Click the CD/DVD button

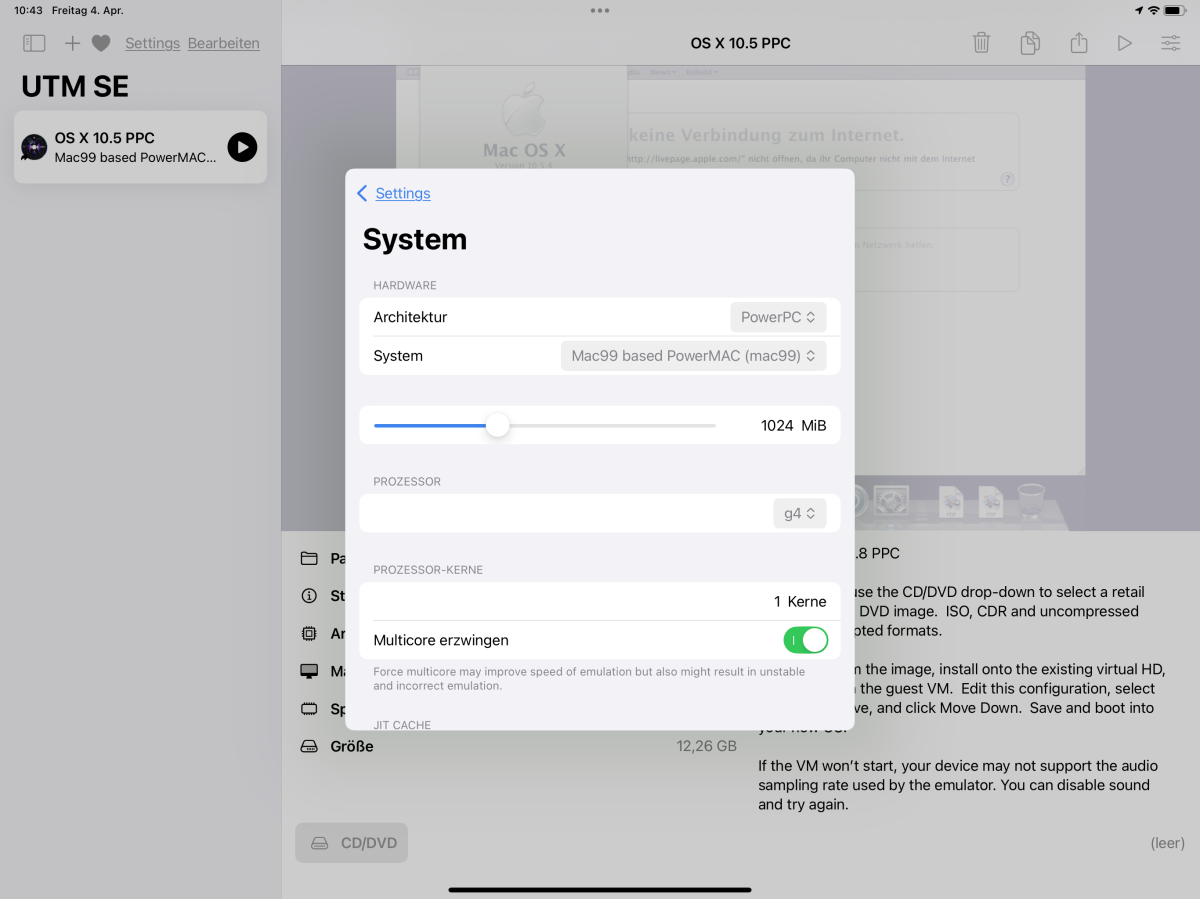point(352,843)
